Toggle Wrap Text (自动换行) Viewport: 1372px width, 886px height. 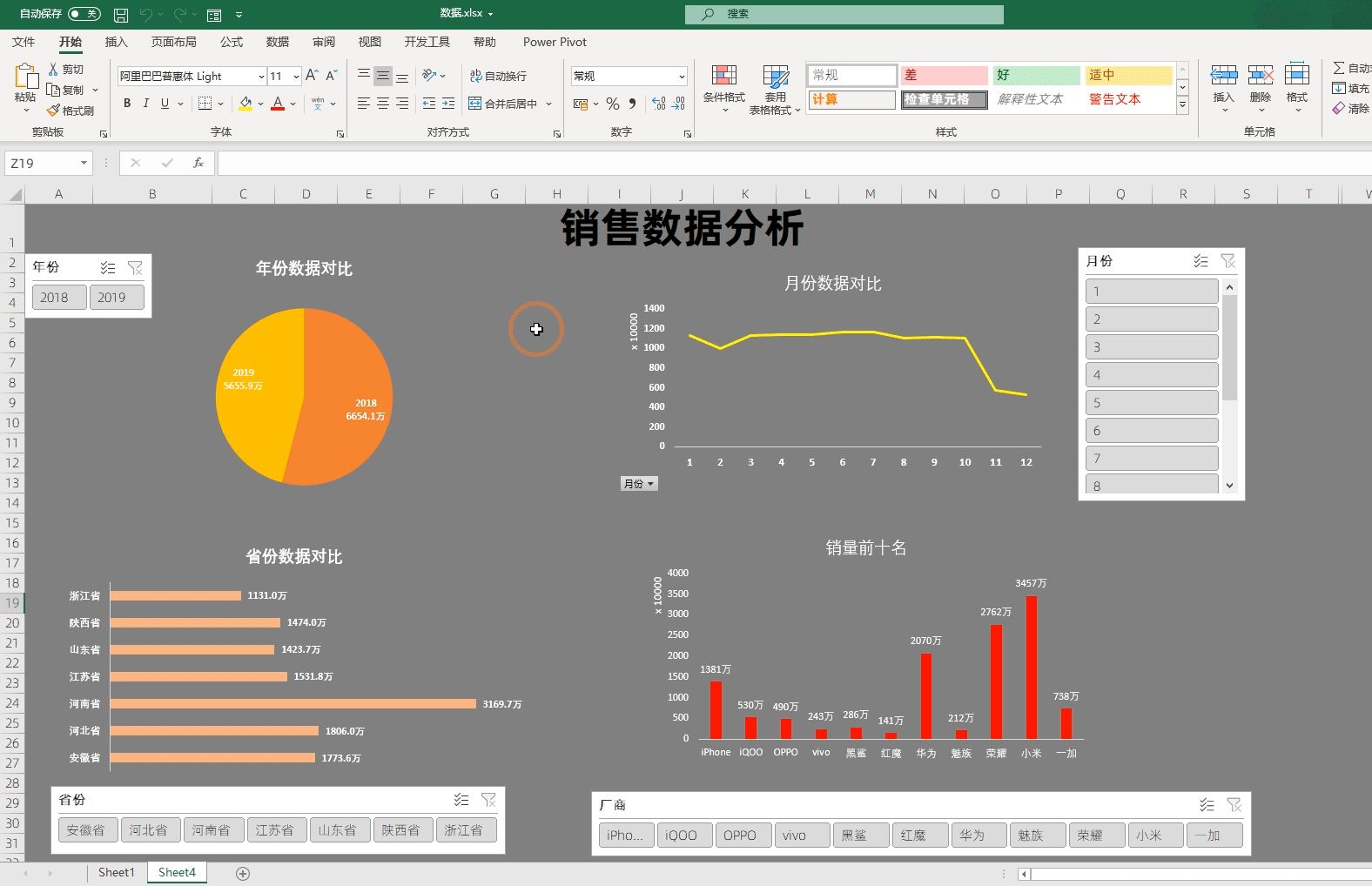[498, 77]
